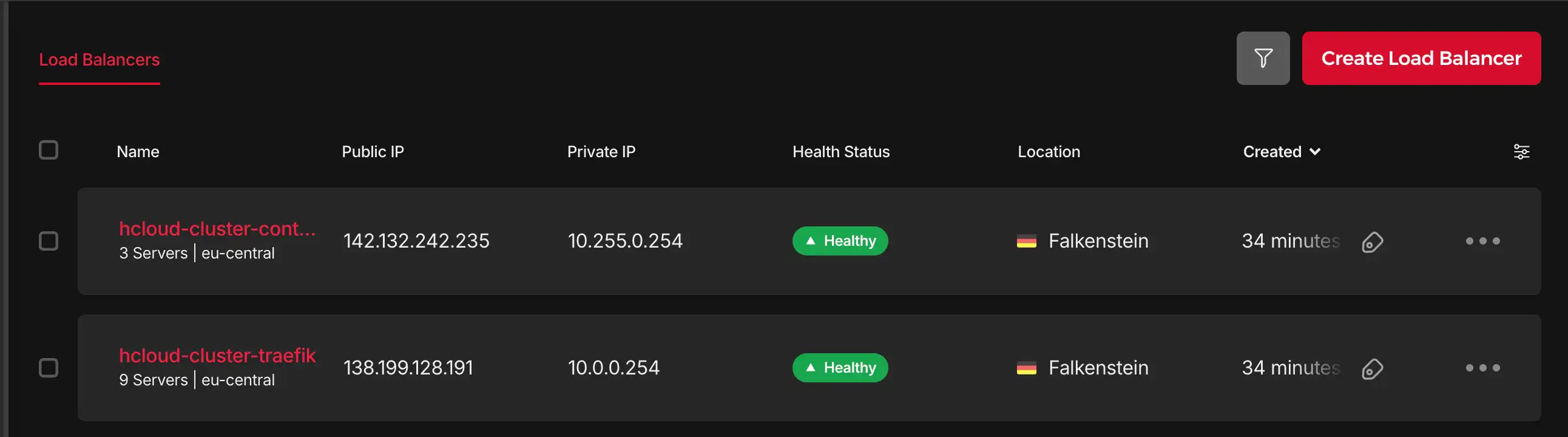Switch to Load Balancers tab
Viewport: 1568px width, 437px height.
pyautogui.click(x=100, y=59)
